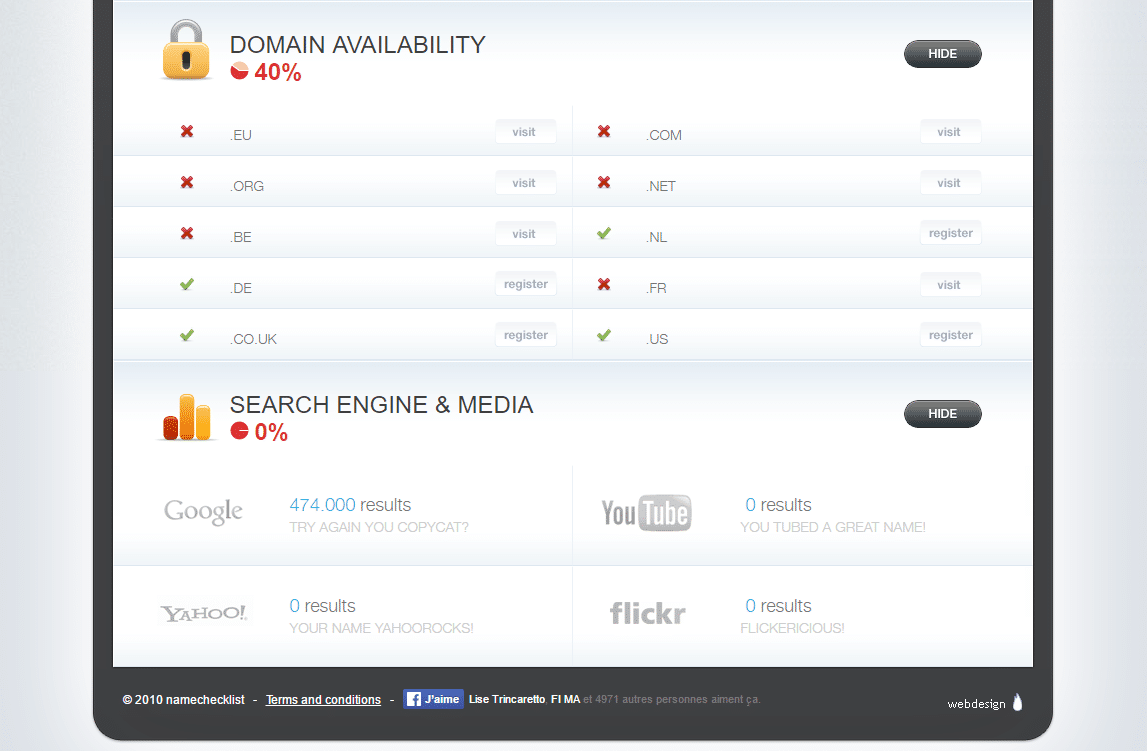Register the .DE domain
1147x751 pixels.
[526, 284]
